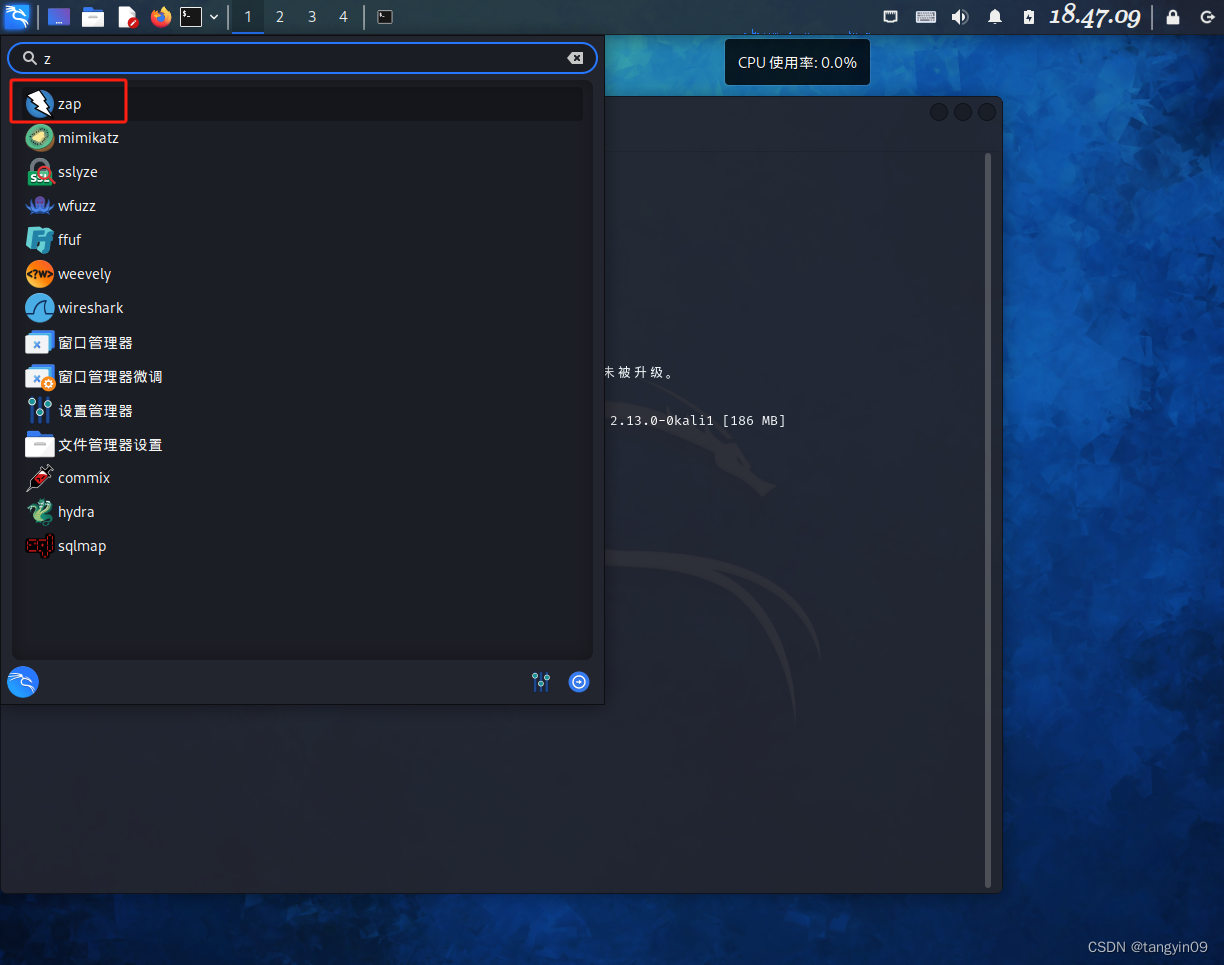Viewport: 1224px width, 965px height.
Task: Switch to workspace 4
Action: tap(344, 17)
